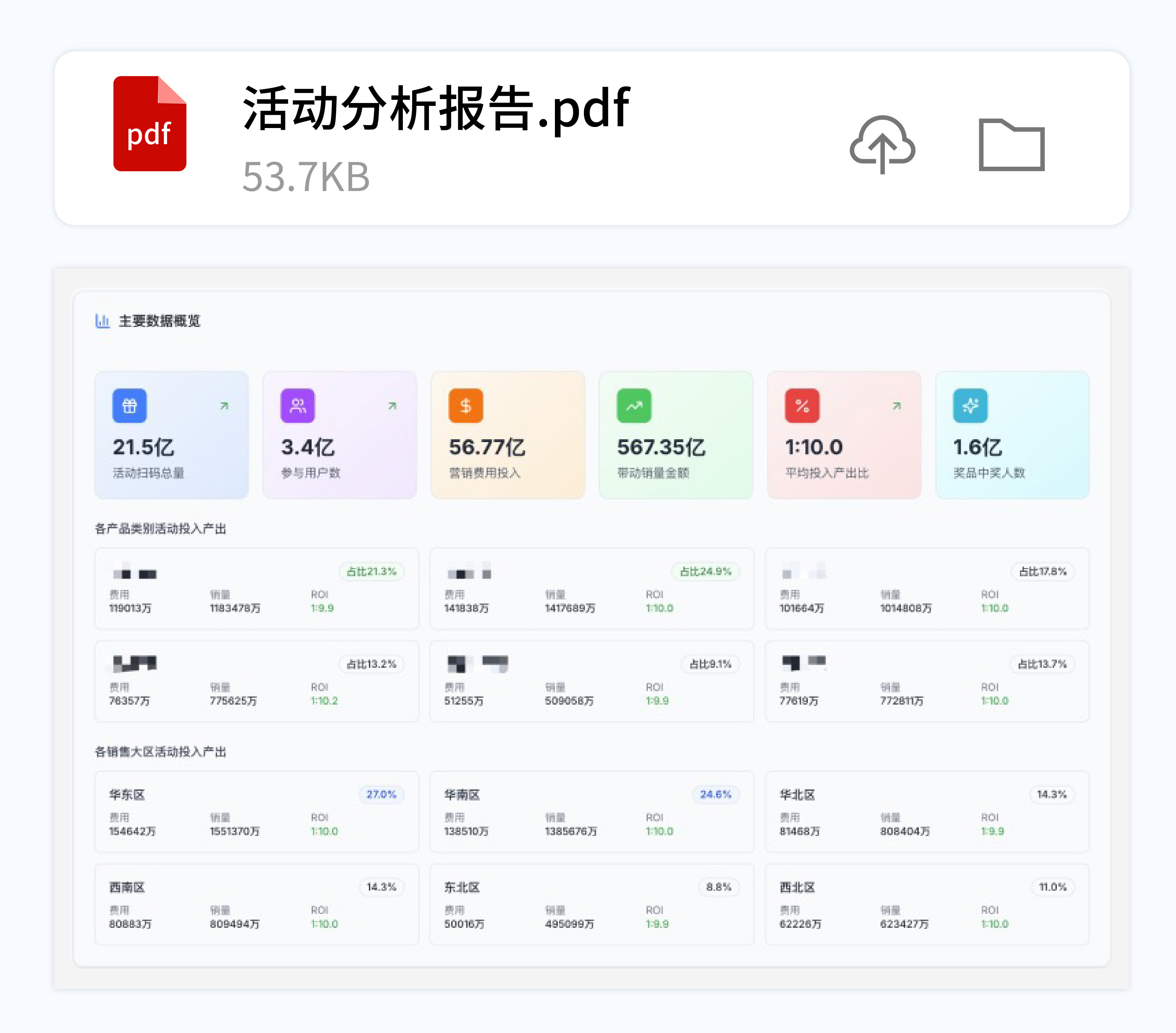Open the folder icon in the file card

(1011, 145)
